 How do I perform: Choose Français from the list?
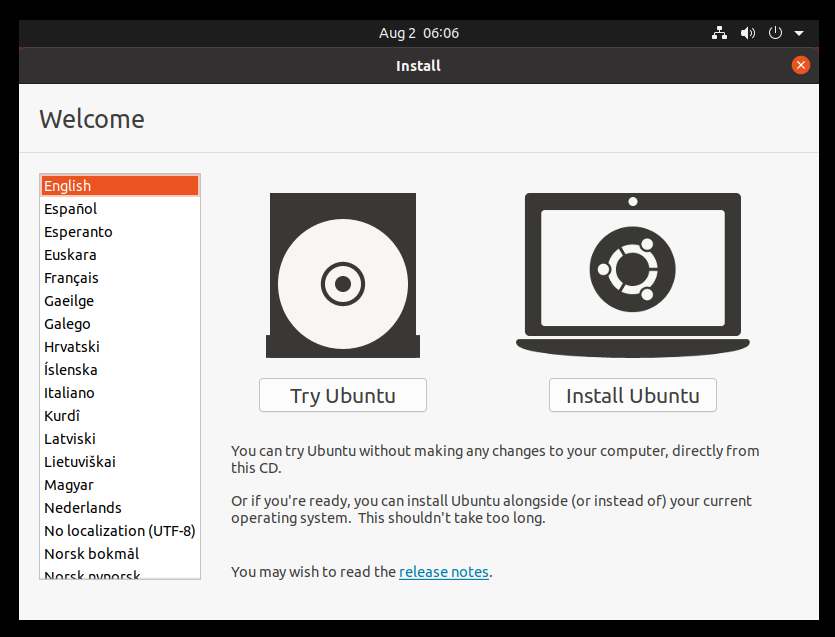[x=120, y=277]
